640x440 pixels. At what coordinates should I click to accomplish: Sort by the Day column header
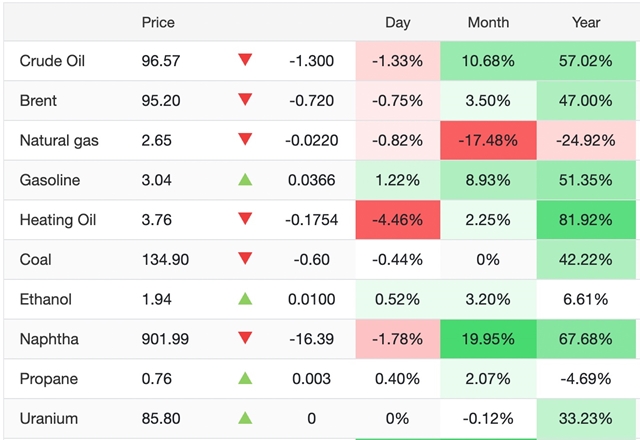pos(397,22)
